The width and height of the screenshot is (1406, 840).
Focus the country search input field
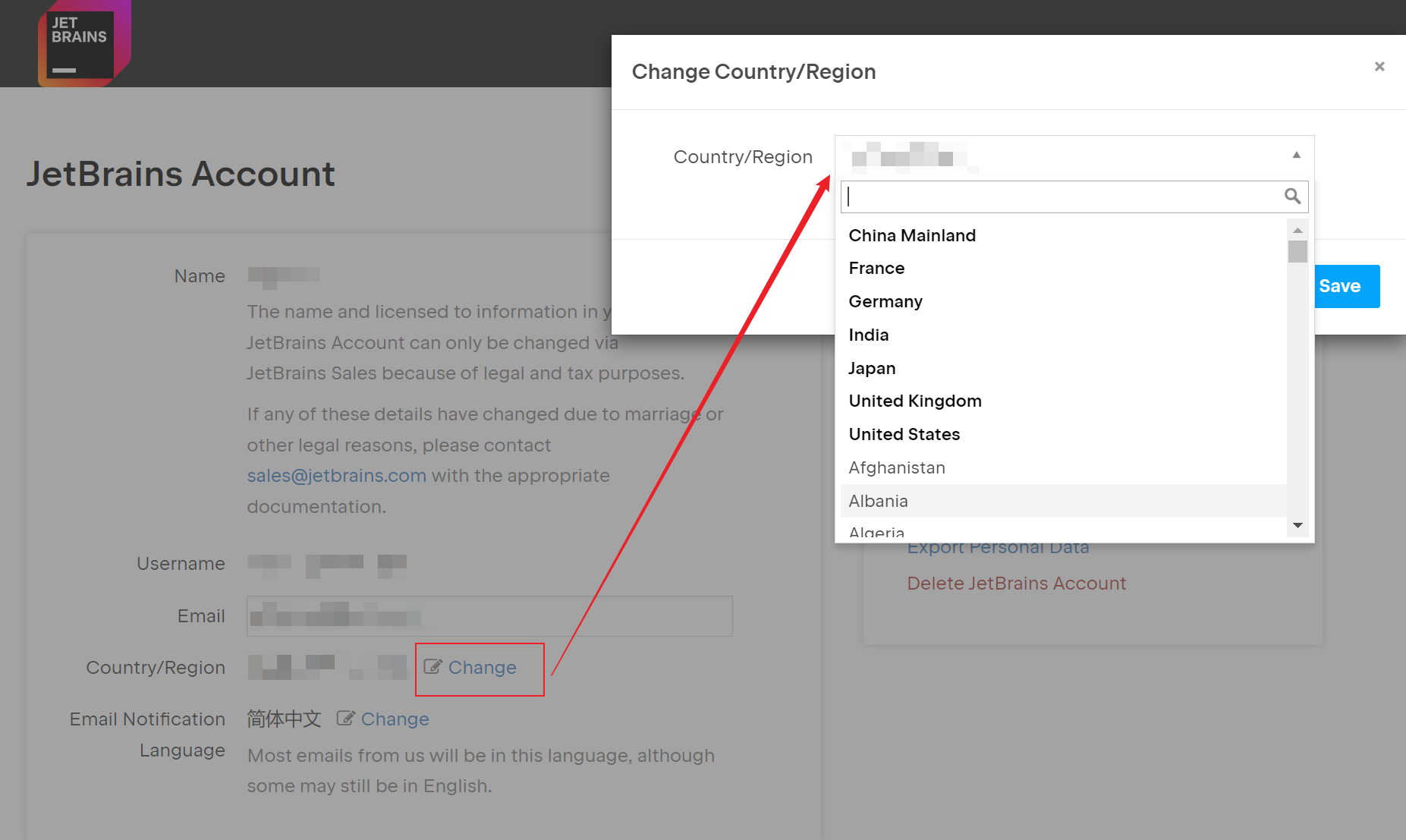click(1074, 197)
